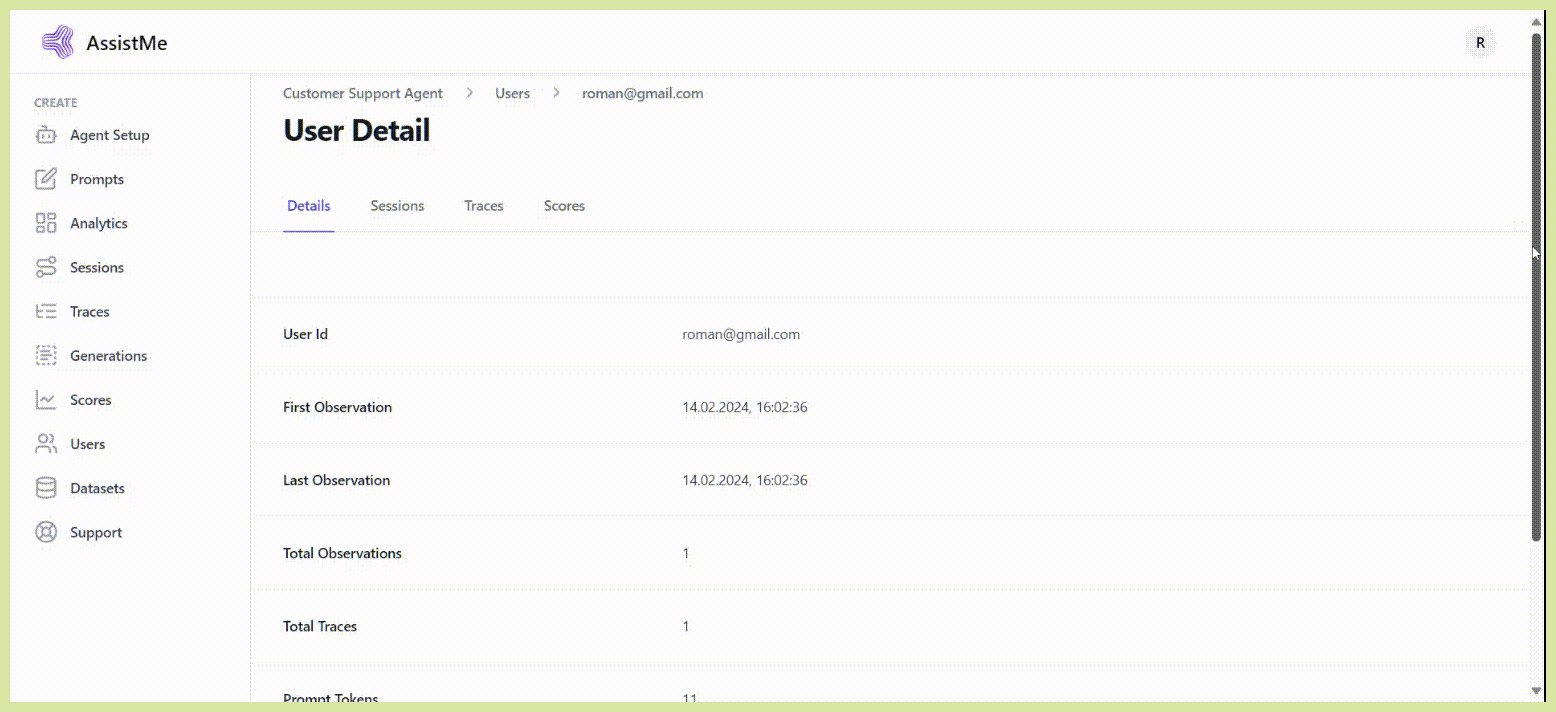Click the User Detail heading
The image size is (1556, 712).
(357, 130)
